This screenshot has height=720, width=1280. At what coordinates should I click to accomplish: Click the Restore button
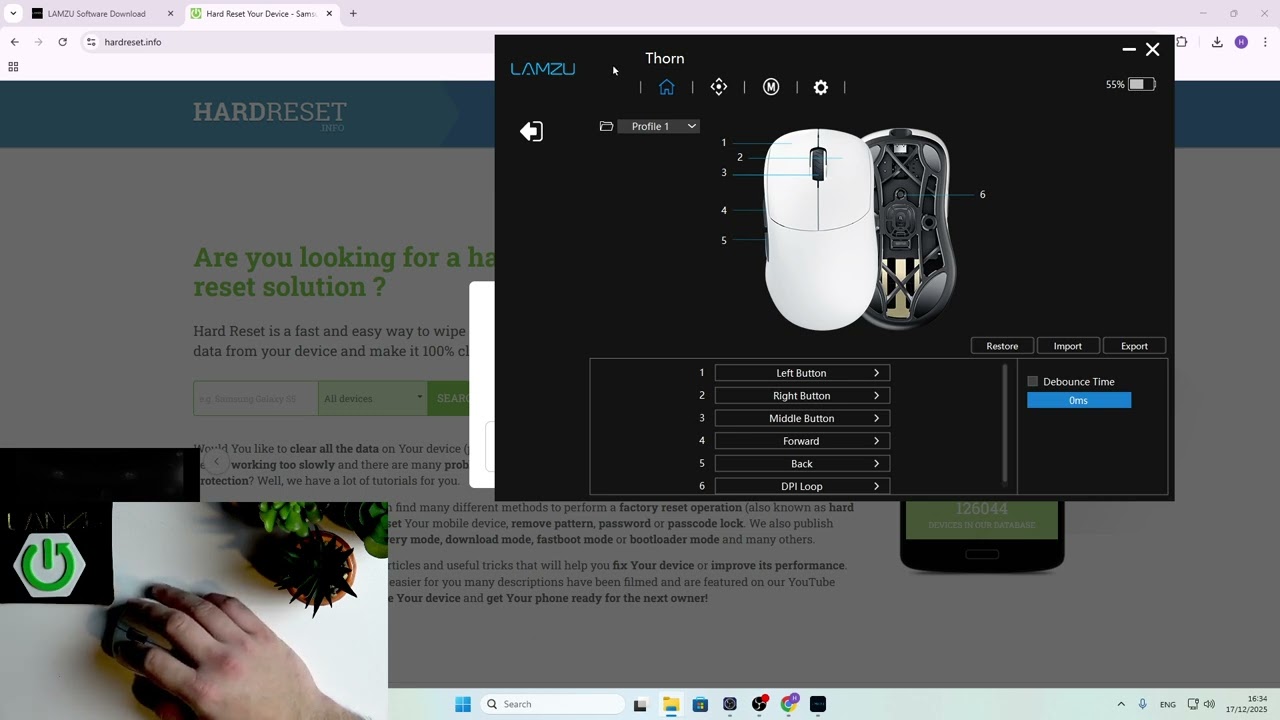(1002, 346)
